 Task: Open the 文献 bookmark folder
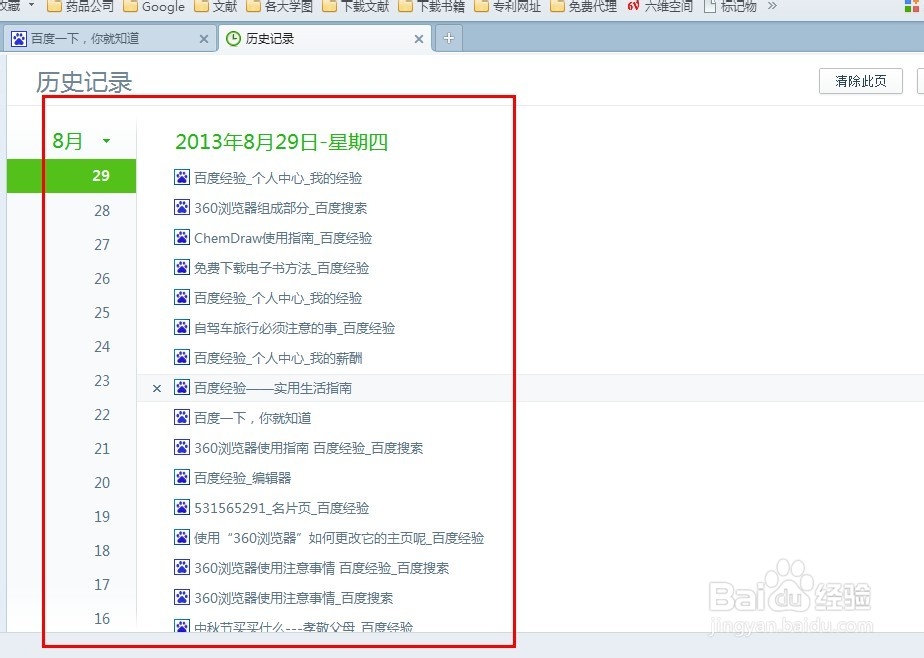tap(216, 6)
